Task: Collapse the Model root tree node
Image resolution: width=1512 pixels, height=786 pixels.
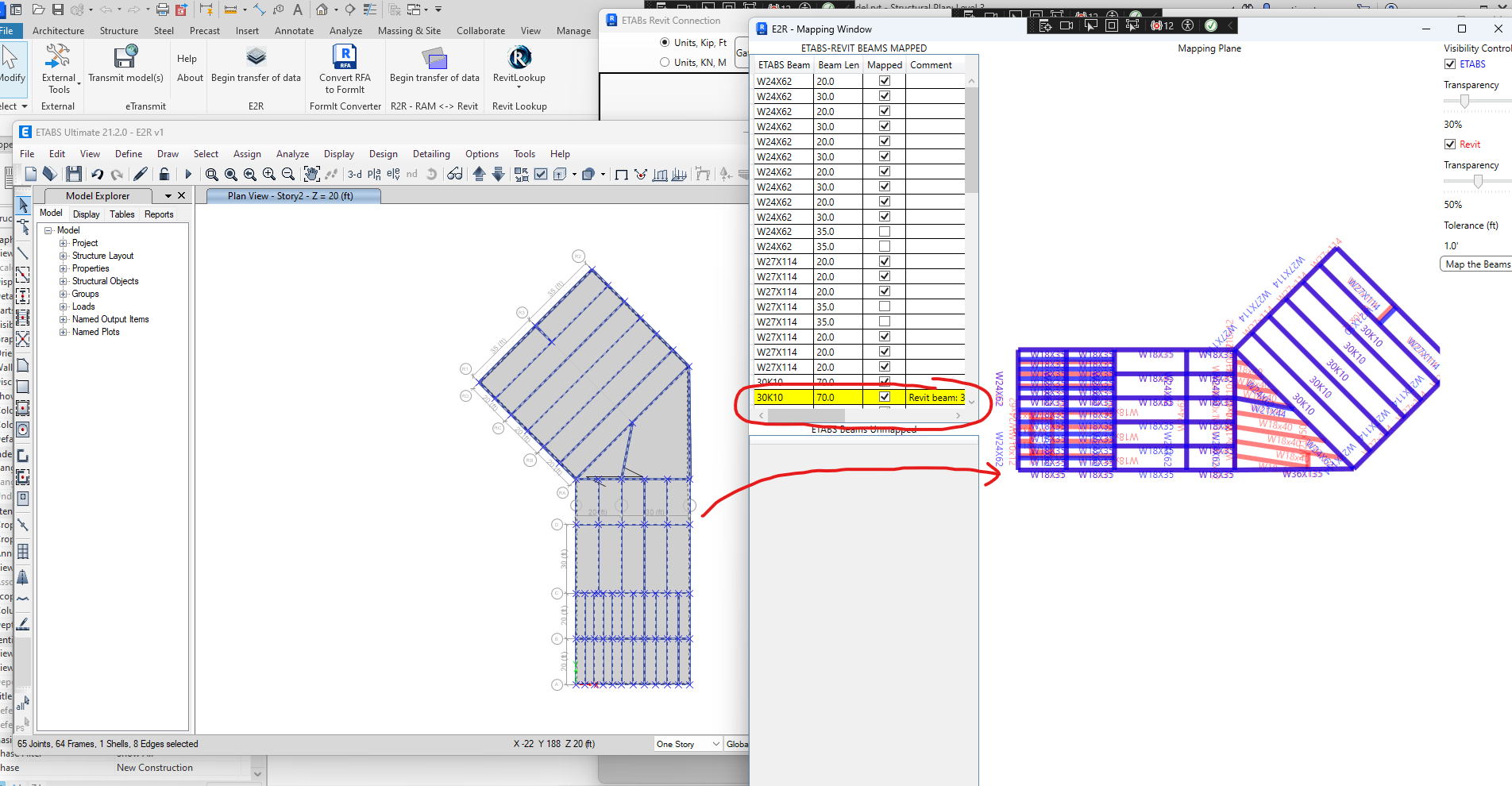Action: (48, 230)
